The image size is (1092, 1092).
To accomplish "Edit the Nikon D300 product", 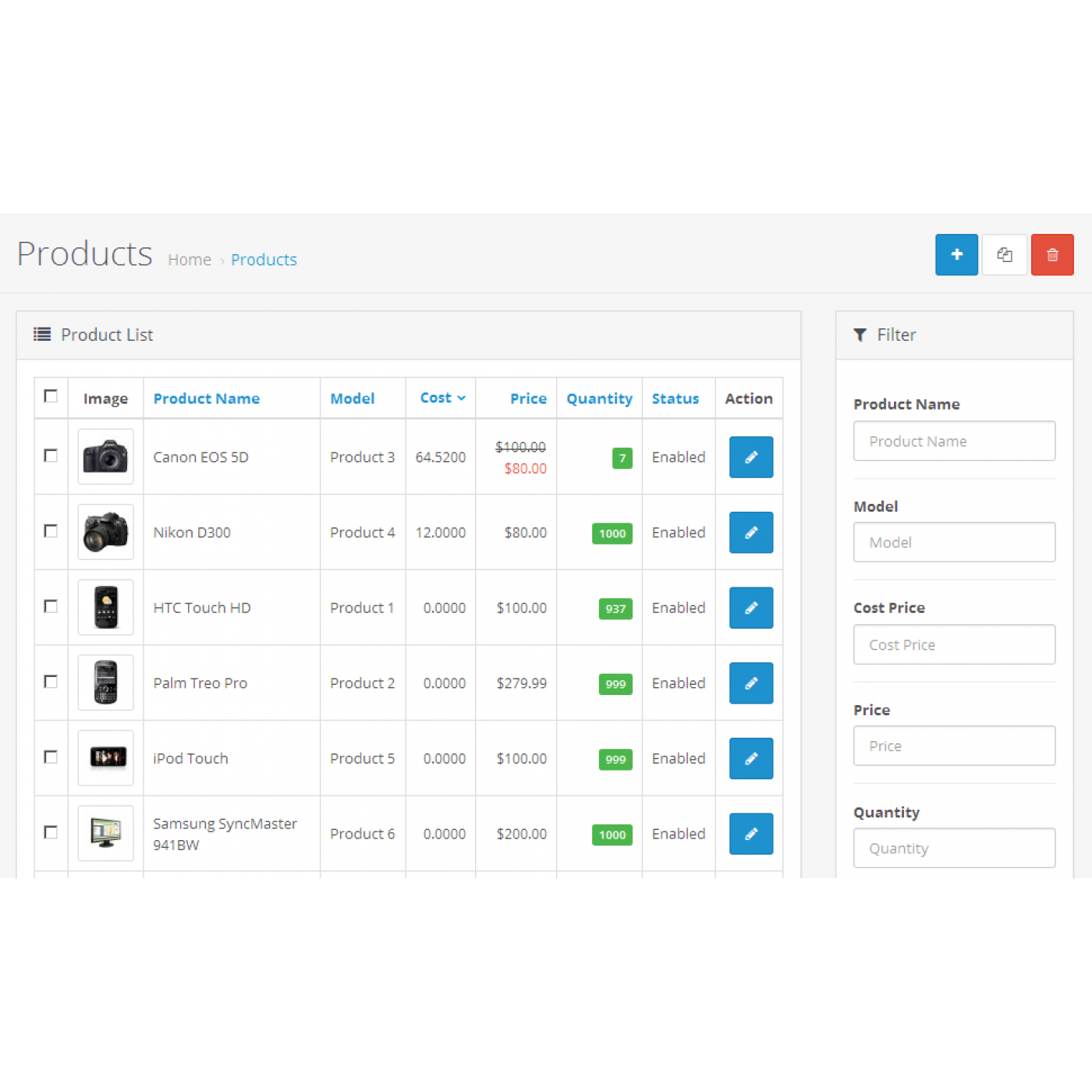I will point(750,533).
